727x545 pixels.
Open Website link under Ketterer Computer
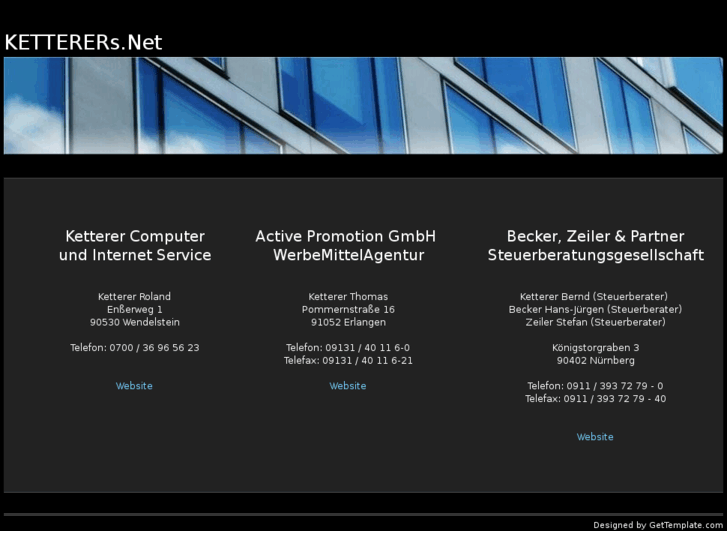coord(134,386)
